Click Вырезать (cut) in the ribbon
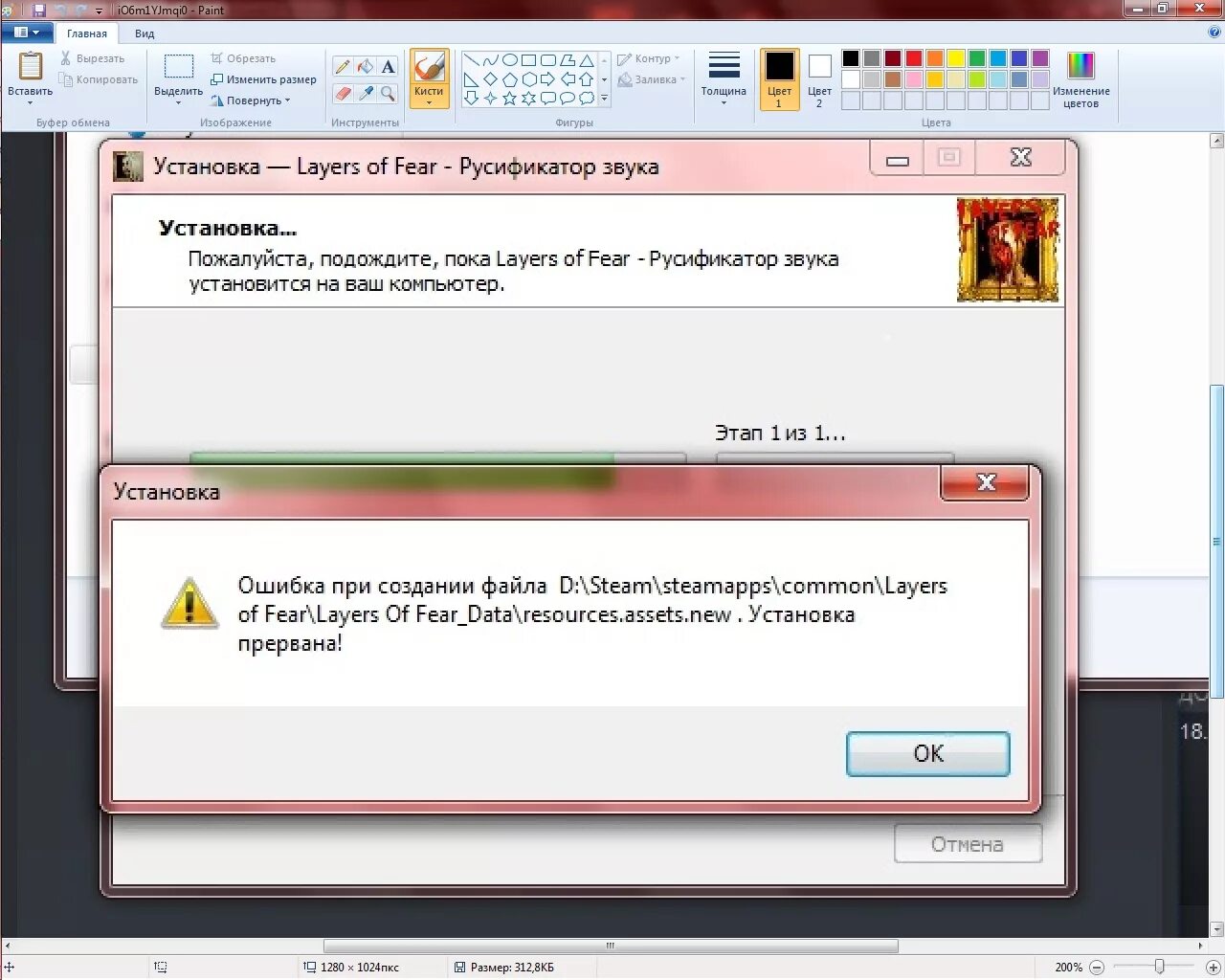This screenshot has width=1225, height=980. pos(93,58)
